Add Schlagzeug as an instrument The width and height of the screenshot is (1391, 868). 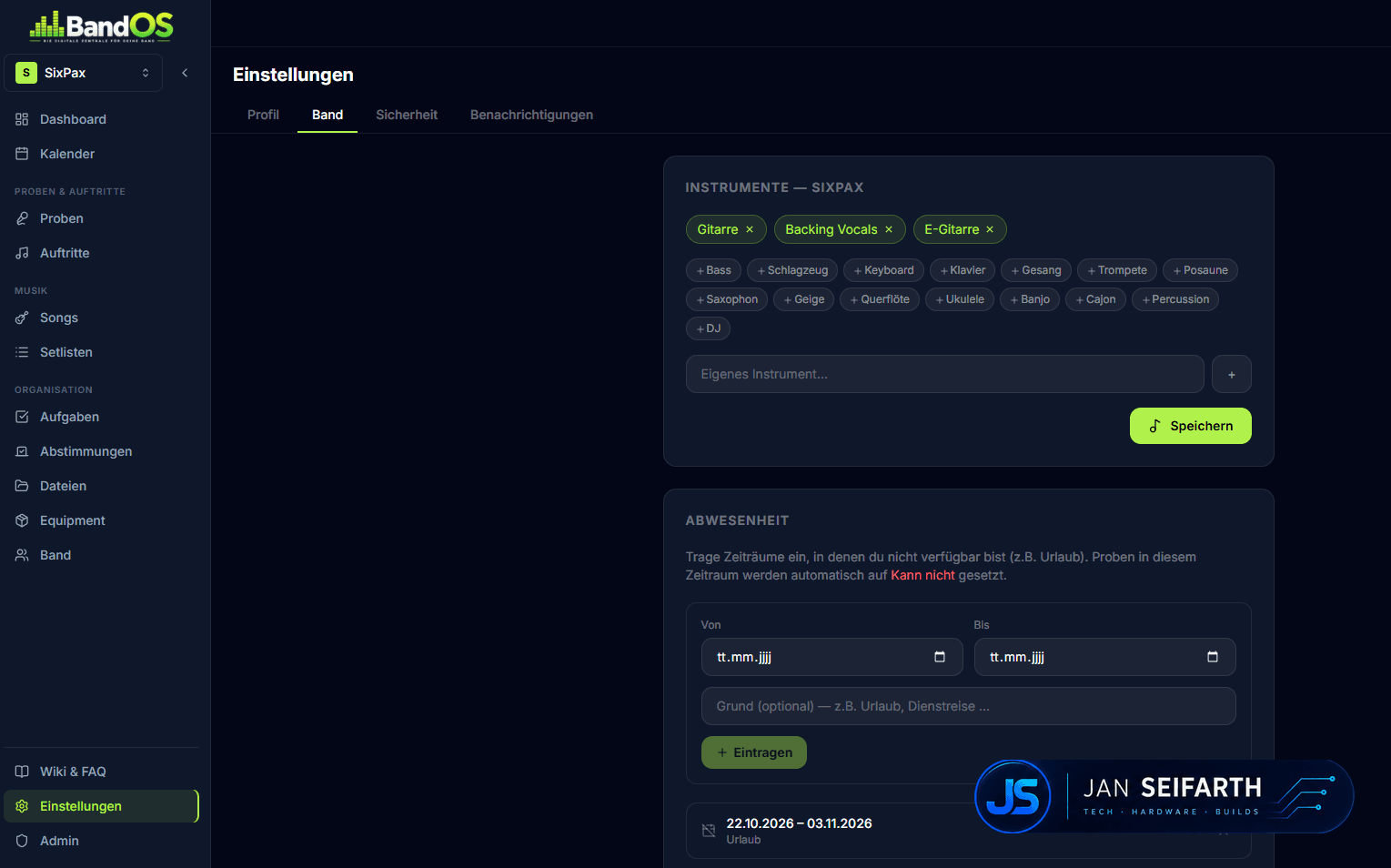pos(792,270)
